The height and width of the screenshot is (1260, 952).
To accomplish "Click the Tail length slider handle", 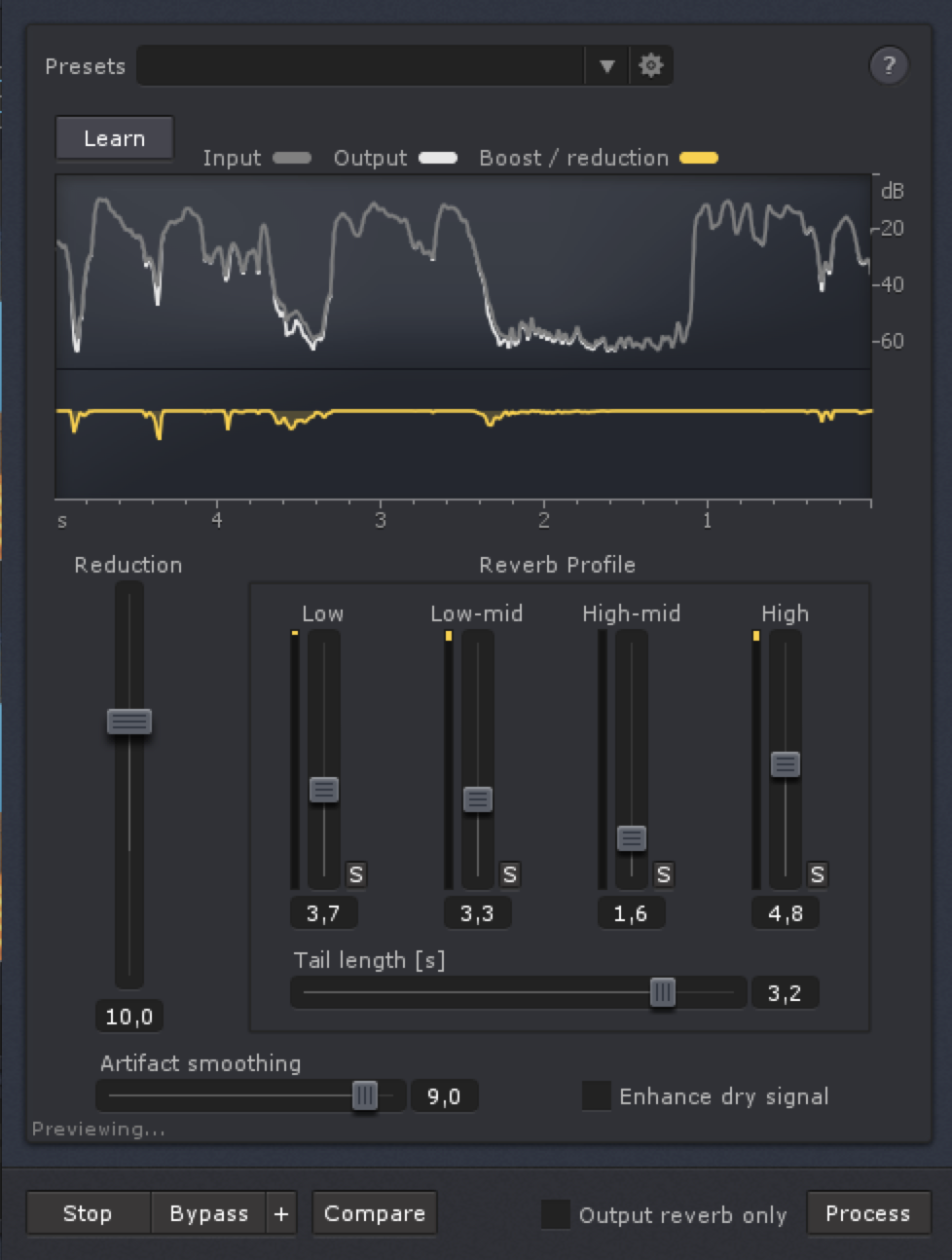I will [664, 992].
